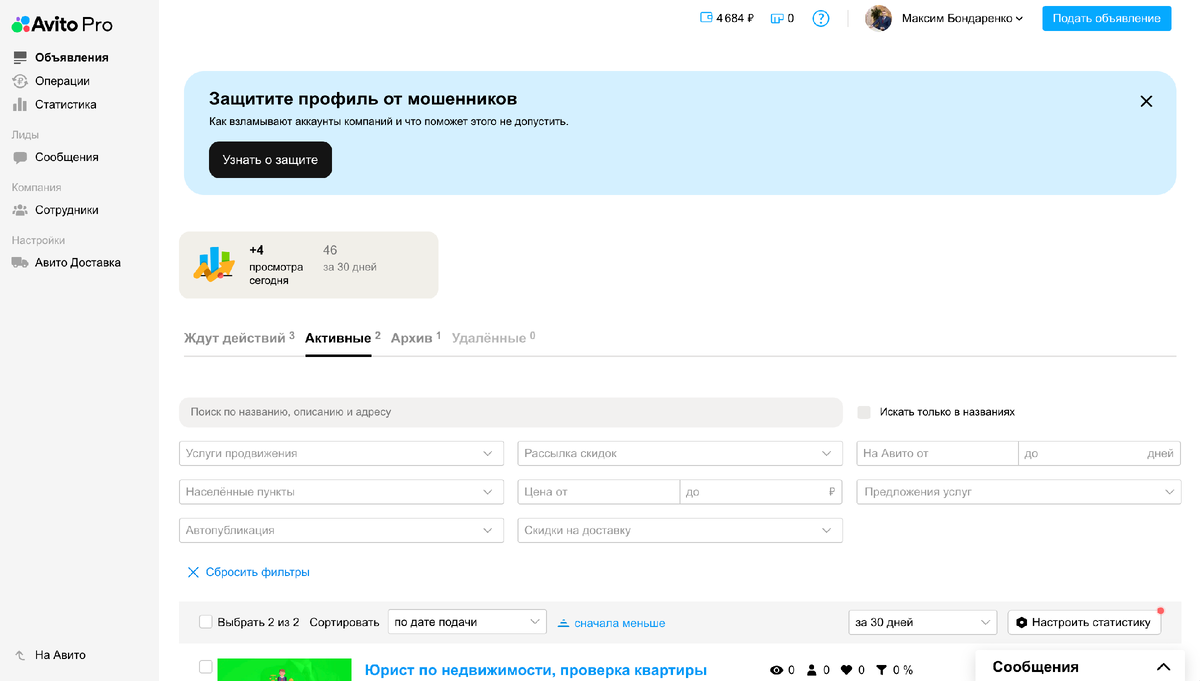Open the Предложения услуг dropdown
The height and width of the screenshot is (681, 1200).
pos(1019,492)
